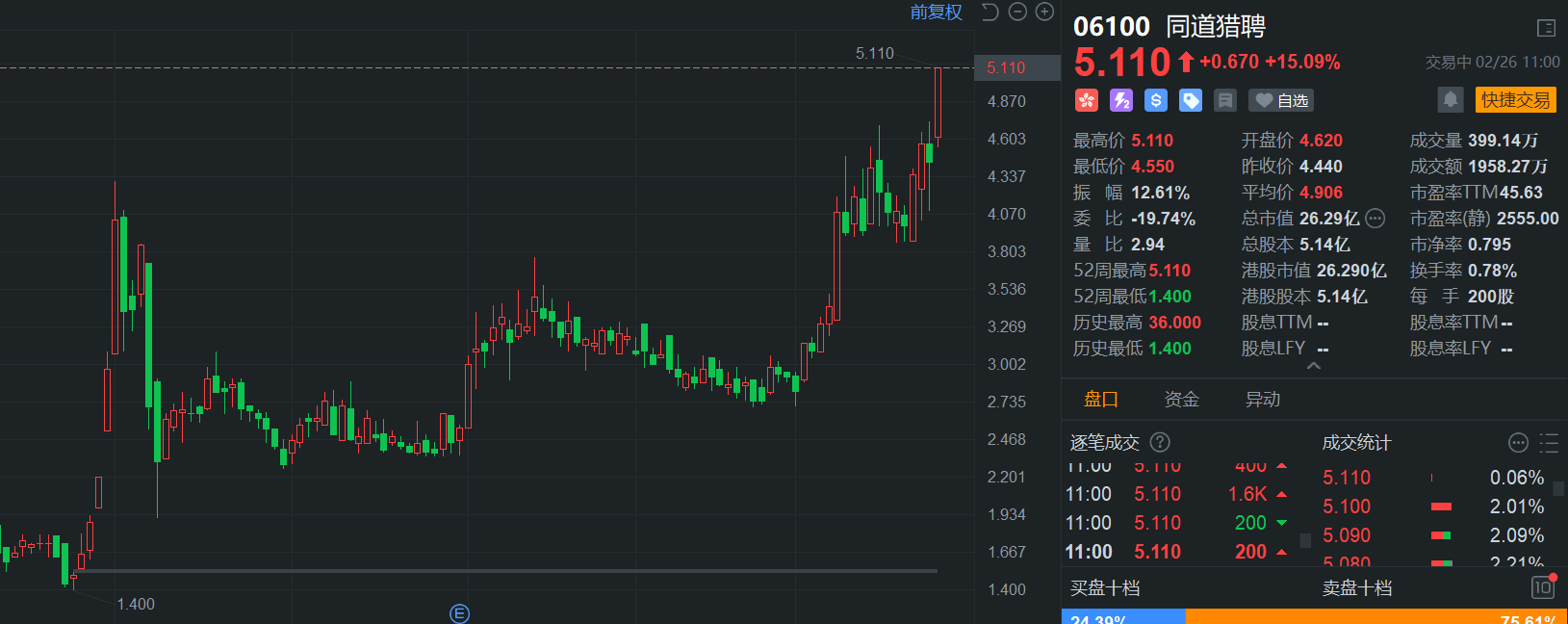Screen dimensions: 1568x624
Task: Click the 交易中 02/26 11:00 status
Action: 1492,62
